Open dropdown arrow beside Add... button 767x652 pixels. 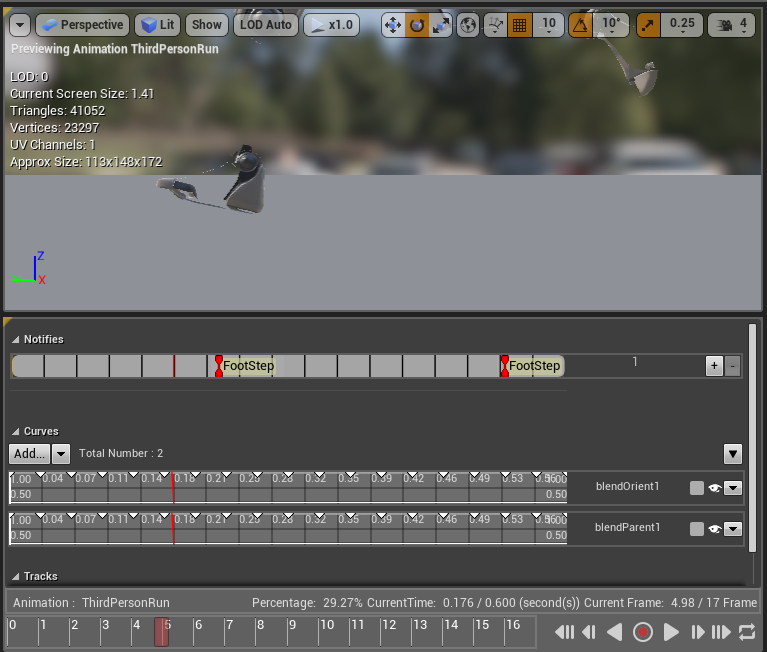pos(61,453)
